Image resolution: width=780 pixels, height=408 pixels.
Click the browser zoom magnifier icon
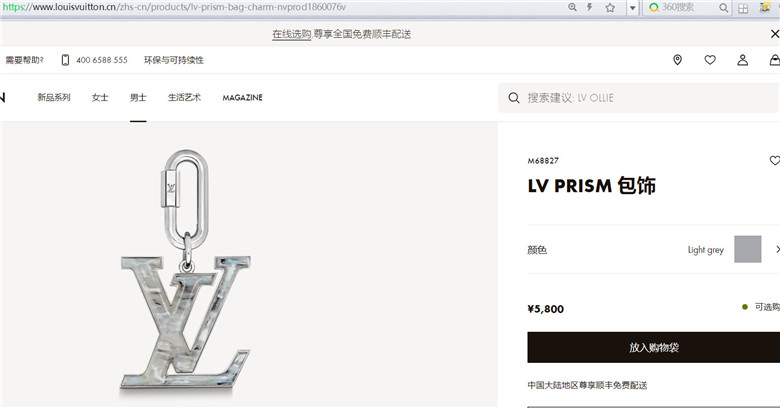coord(573,7)
